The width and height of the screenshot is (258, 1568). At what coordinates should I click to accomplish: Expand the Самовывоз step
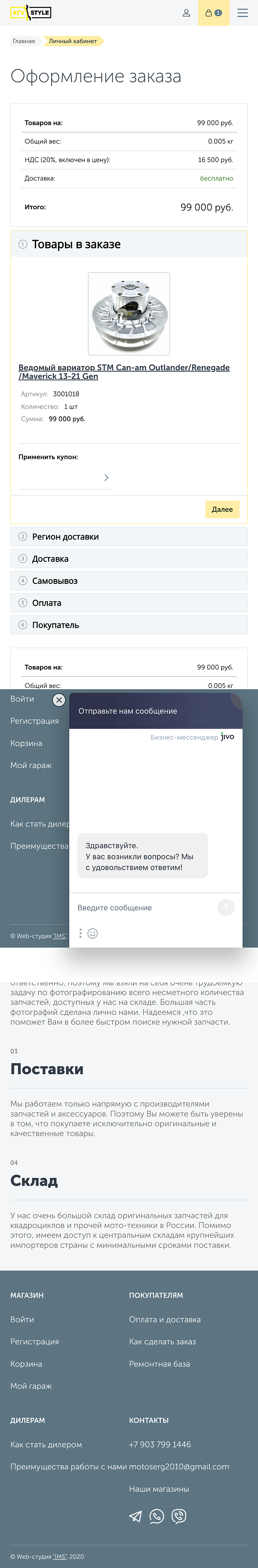click(x=129, y=581)
